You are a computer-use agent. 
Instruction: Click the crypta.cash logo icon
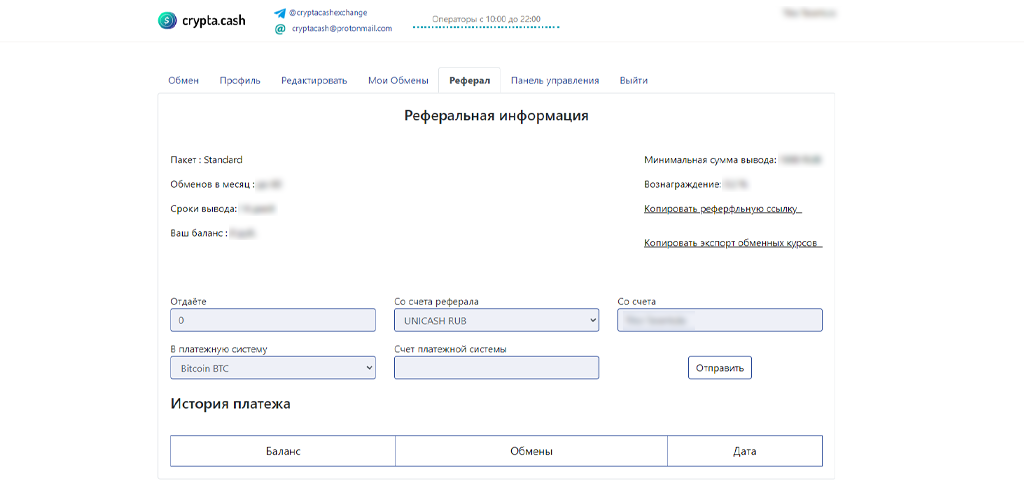[x=166, y=20]
